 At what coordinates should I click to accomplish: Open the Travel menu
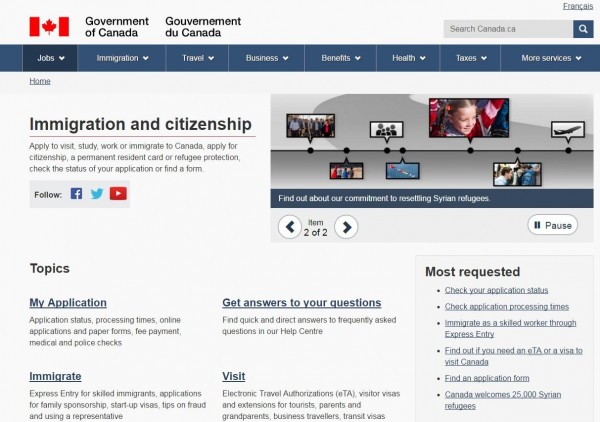tap(198, 58)
